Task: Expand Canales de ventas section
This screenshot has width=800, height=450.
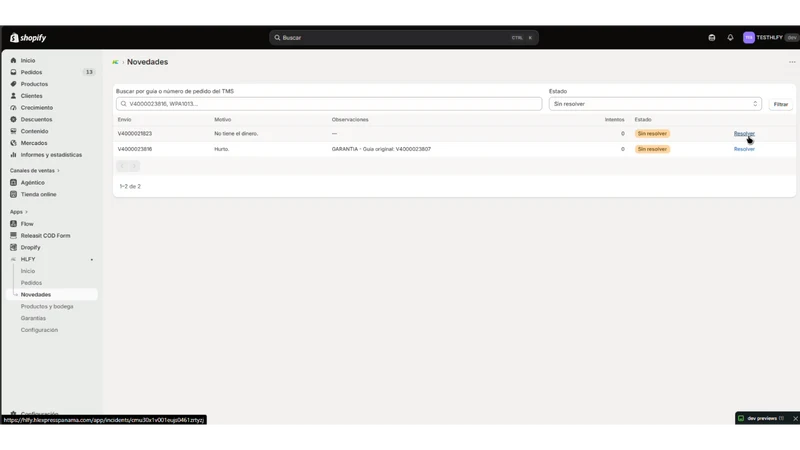Action: [x=35, y=170]
